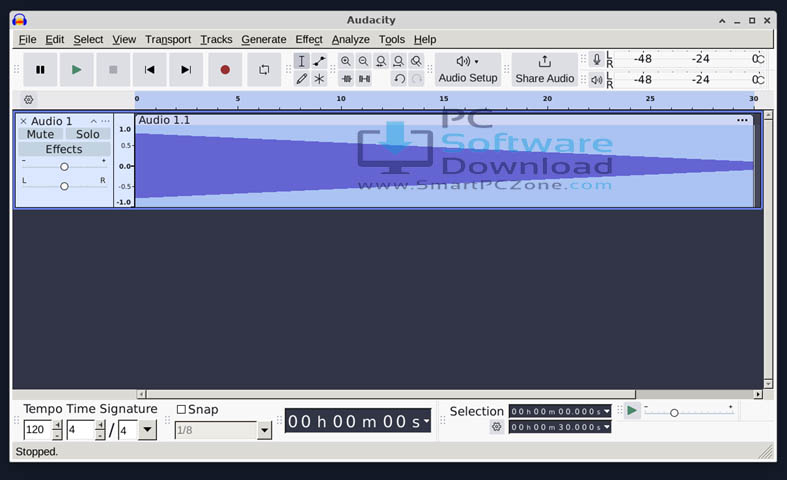Click the speaker playback meter icon

pos(596,80)
